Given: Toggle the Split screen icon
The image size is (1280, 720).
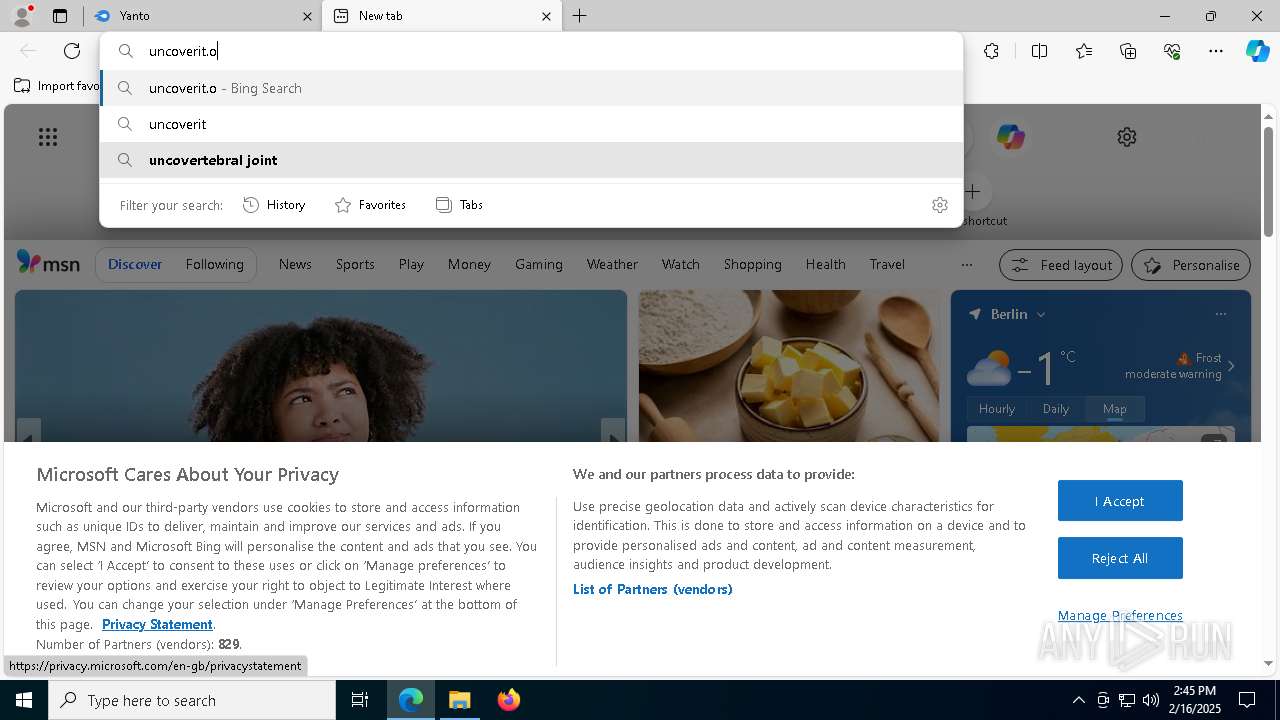Looking at the screenshot, I should point(1039,51).
